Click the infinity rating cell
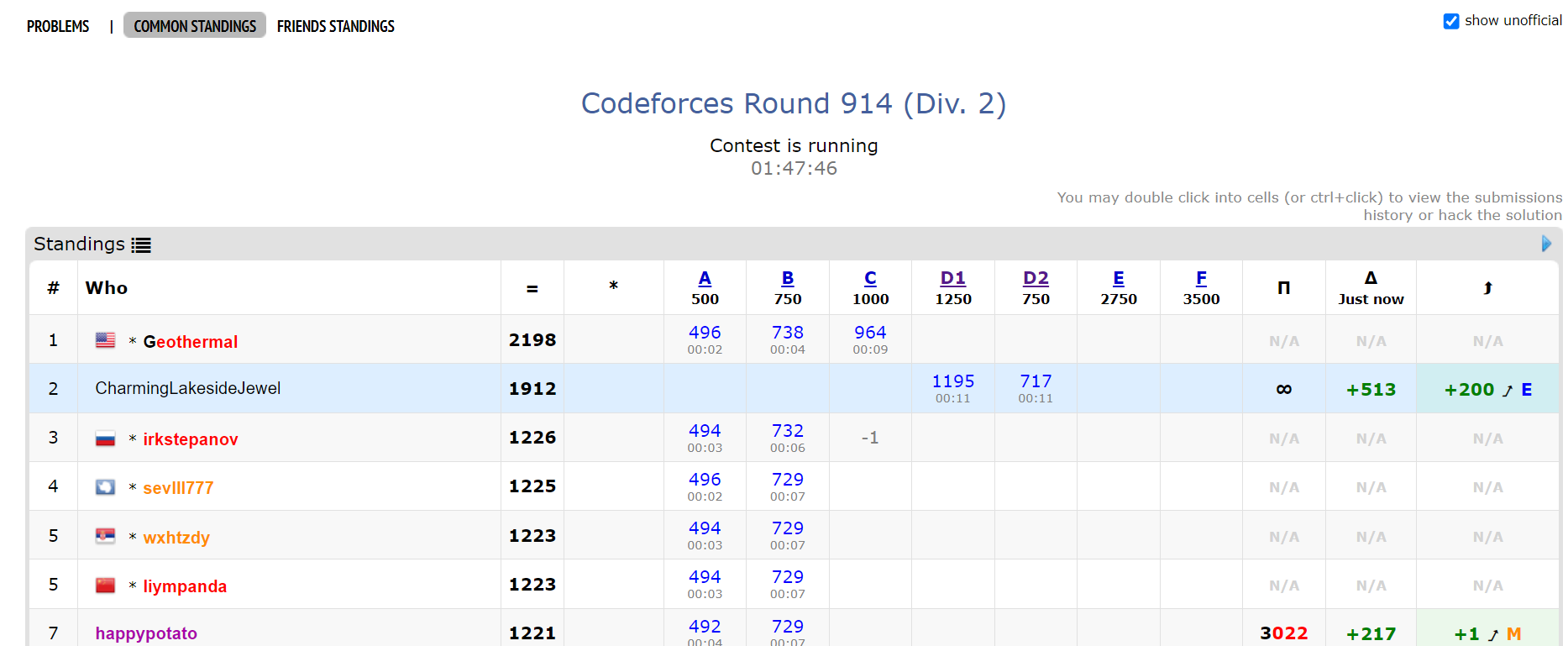Viewport: 1568px width, 646px height. point(1283,389)
